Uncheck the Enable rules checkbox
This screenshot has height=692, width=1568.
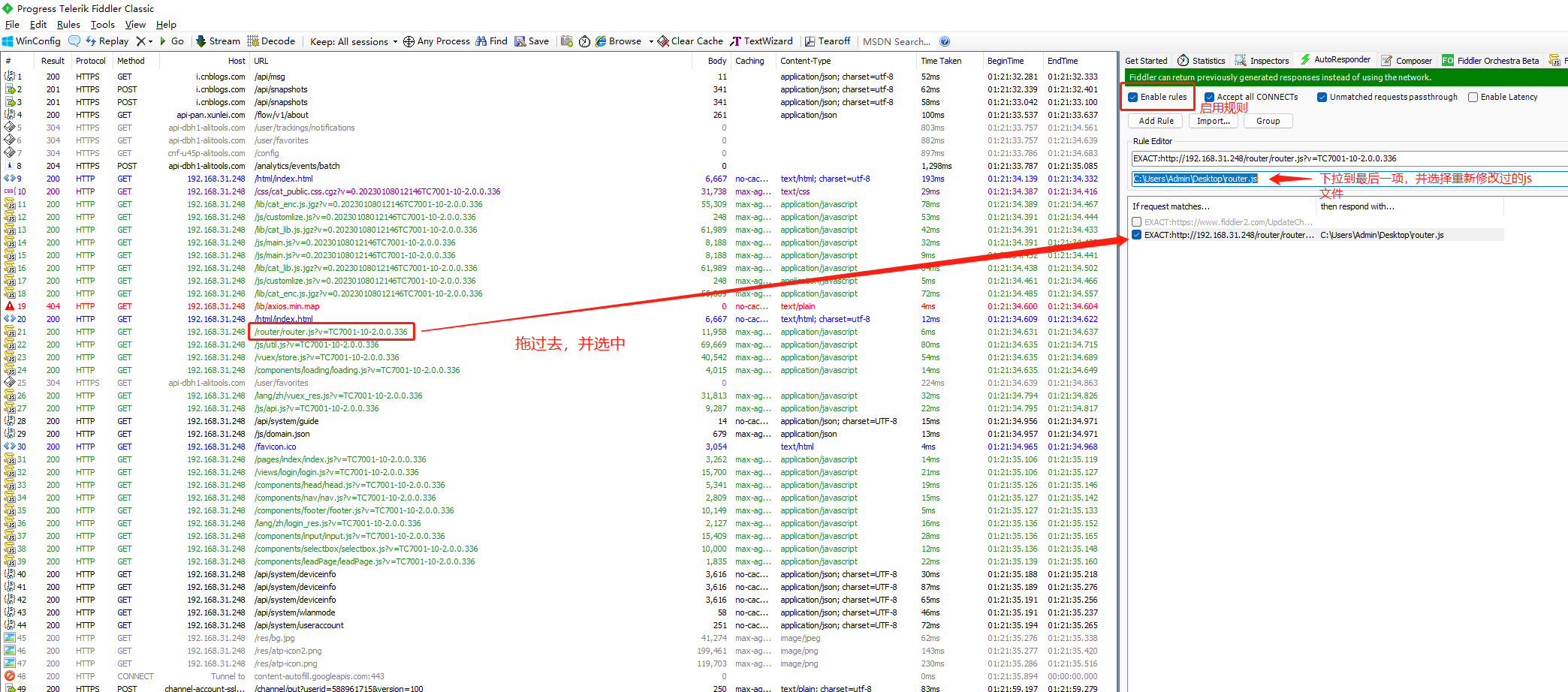(1132, 97)
